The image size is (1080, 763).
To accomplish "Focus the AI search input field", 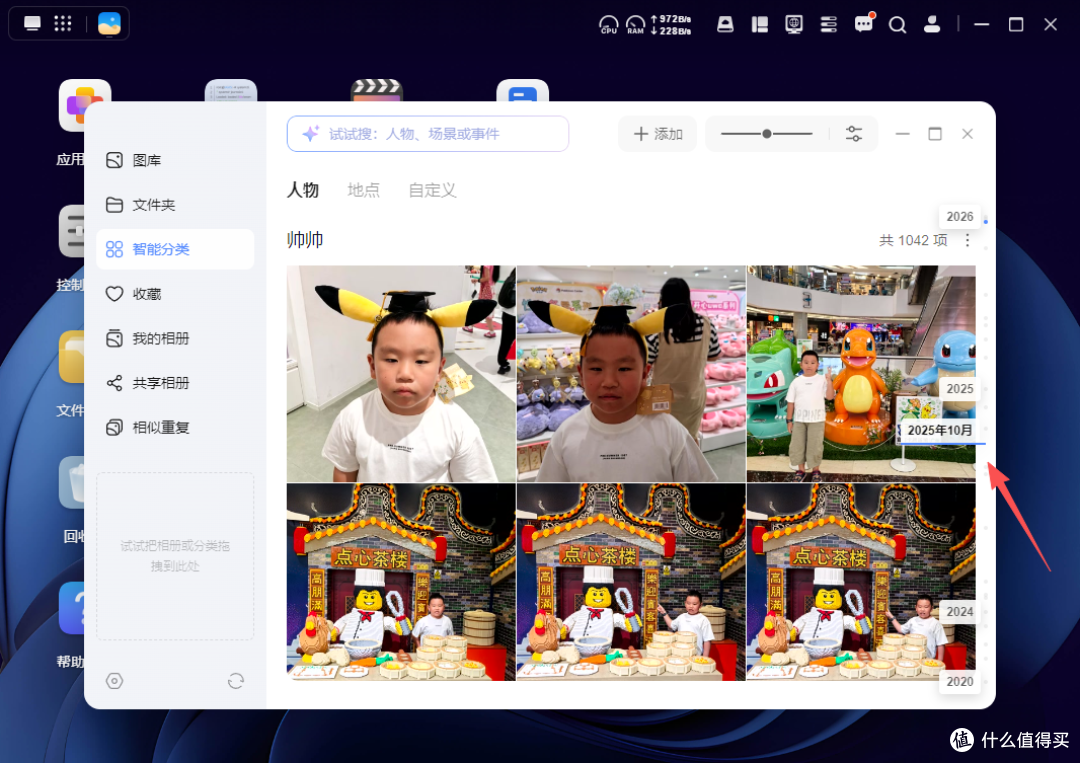I will click(x=428, y=134).
